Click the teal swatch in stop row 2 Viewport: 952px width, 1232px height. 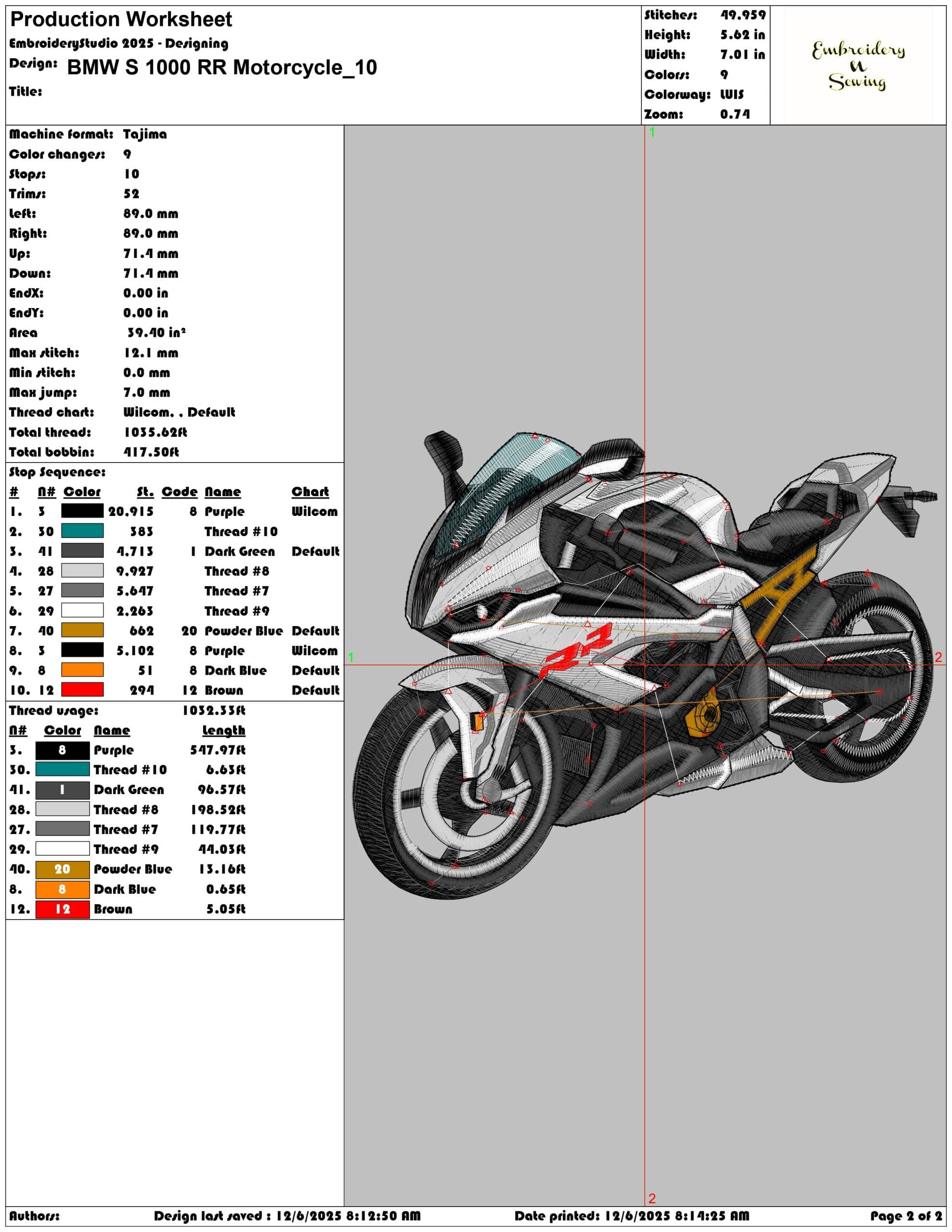tap(82, 531)
